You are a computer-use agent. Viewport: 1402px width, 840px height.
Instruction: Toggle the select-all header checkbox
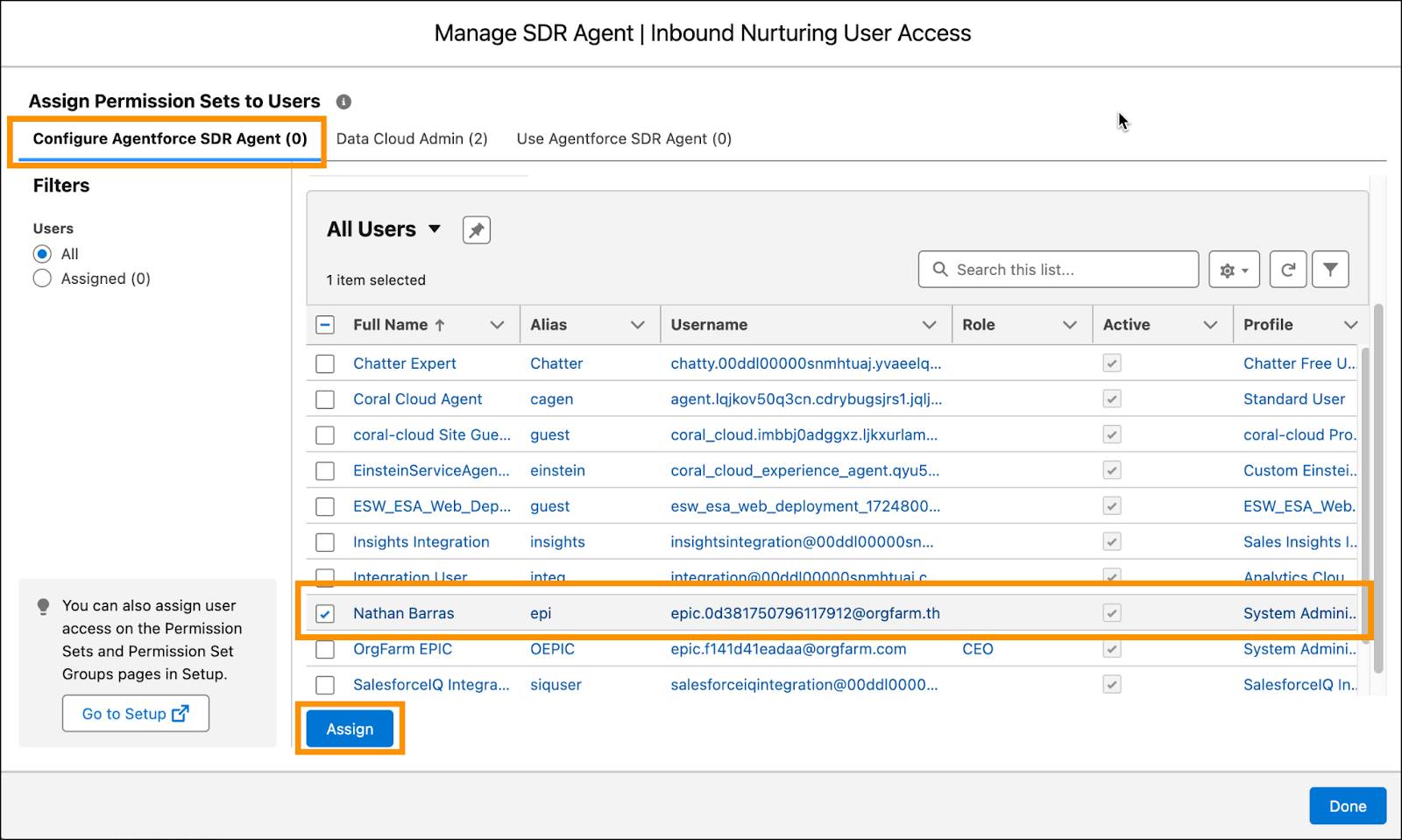click(x=325, y=325)
